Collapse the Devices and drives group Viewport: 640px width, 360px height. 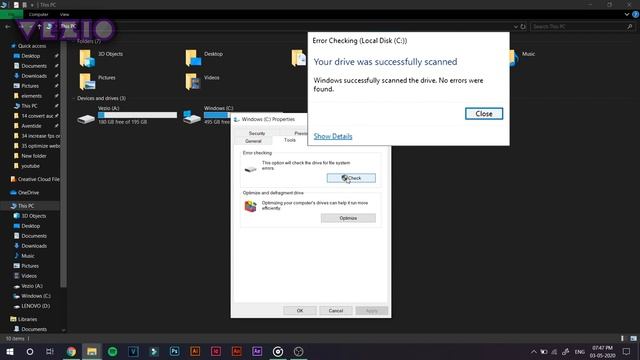(x=74, y=98)
